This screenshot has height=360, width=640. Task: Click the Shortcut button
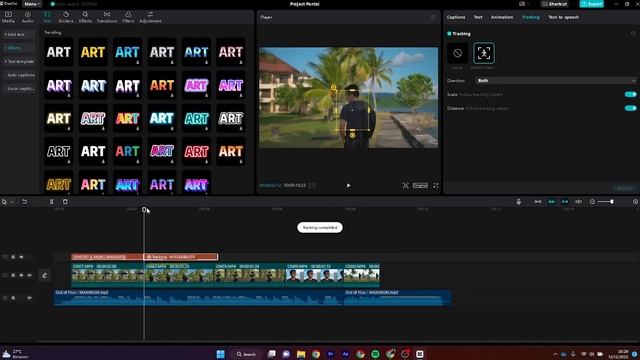coord(555,4)
